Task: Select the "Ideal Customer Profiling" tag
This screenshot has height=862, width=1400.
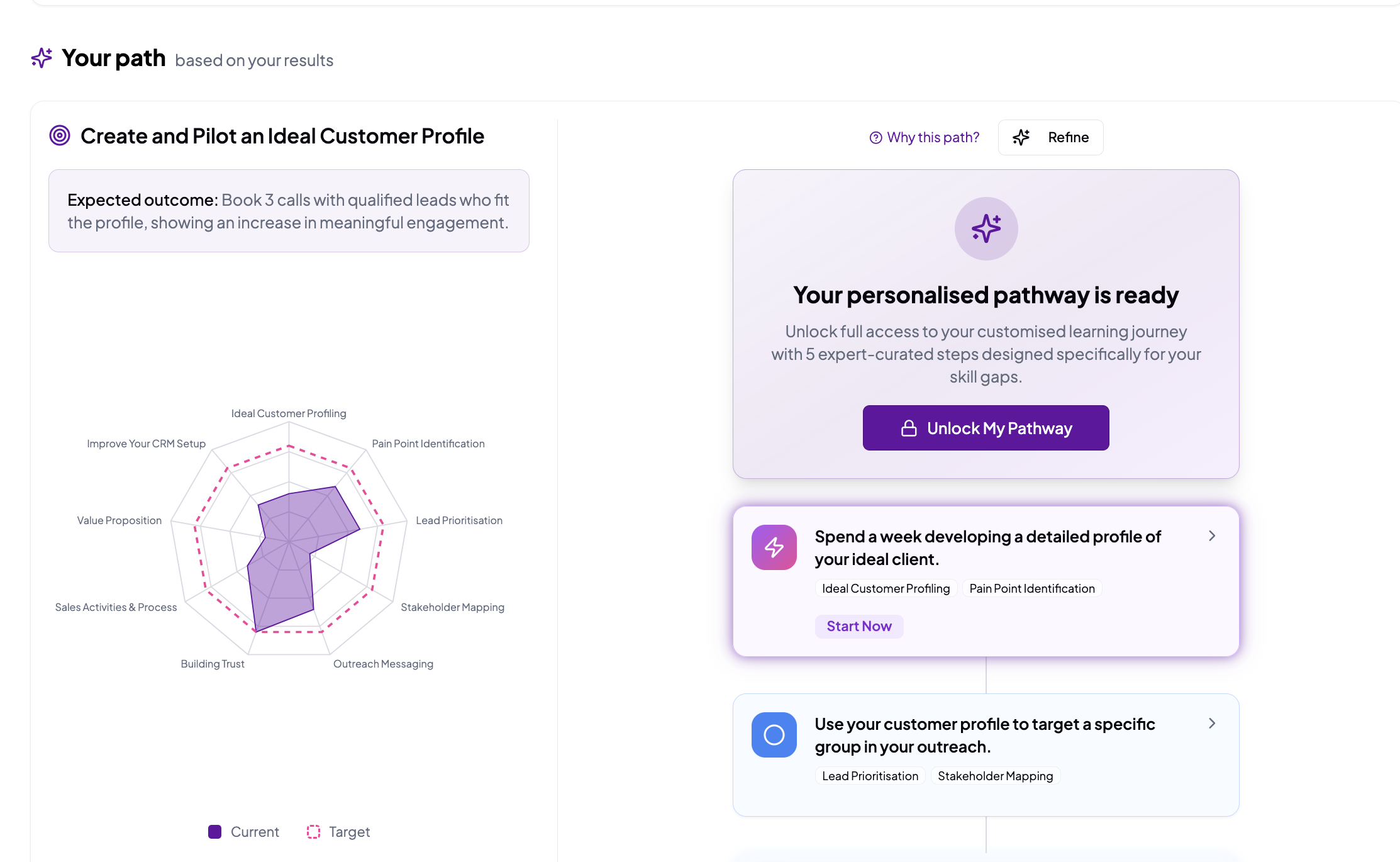Action: [x=886, y=588]
